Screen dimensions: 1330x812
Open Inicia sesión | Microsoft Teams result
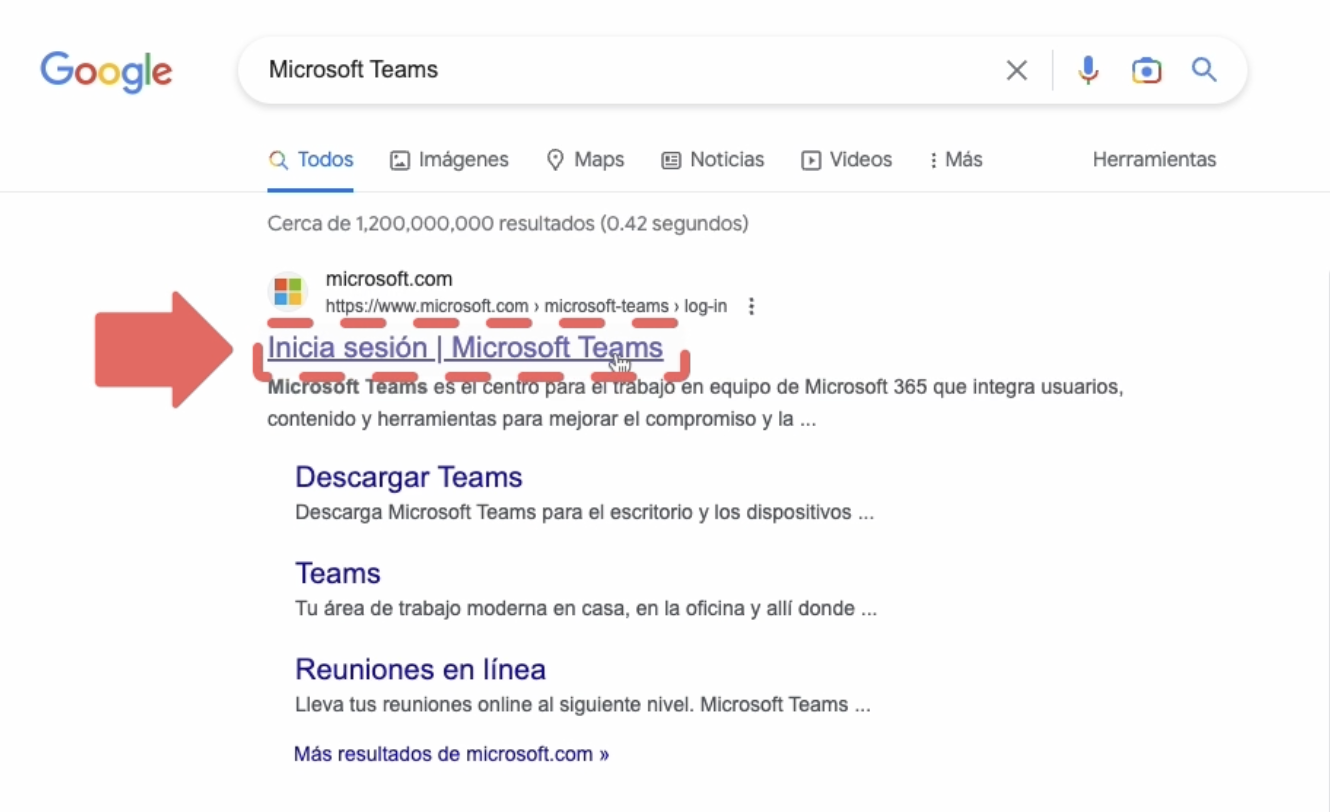465,348
